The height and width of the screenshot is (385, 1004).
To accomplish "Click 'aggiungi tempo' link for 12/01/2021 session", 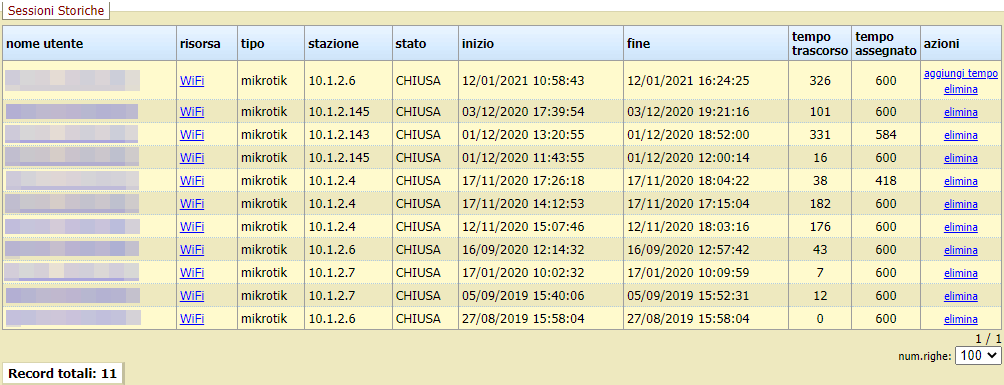I will [x=960, y=74].
